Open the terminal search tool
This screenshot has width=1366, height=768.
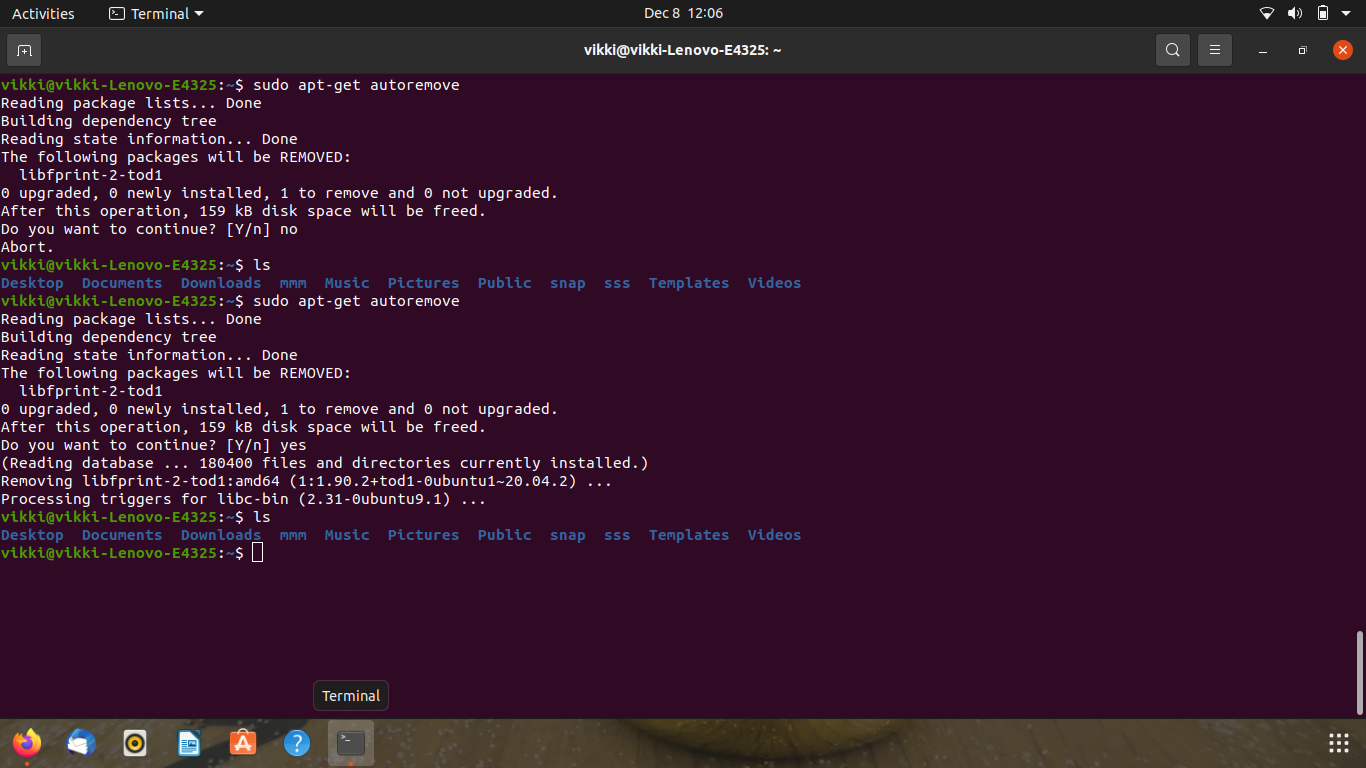pyautogui.click(x=1173, y=50)
